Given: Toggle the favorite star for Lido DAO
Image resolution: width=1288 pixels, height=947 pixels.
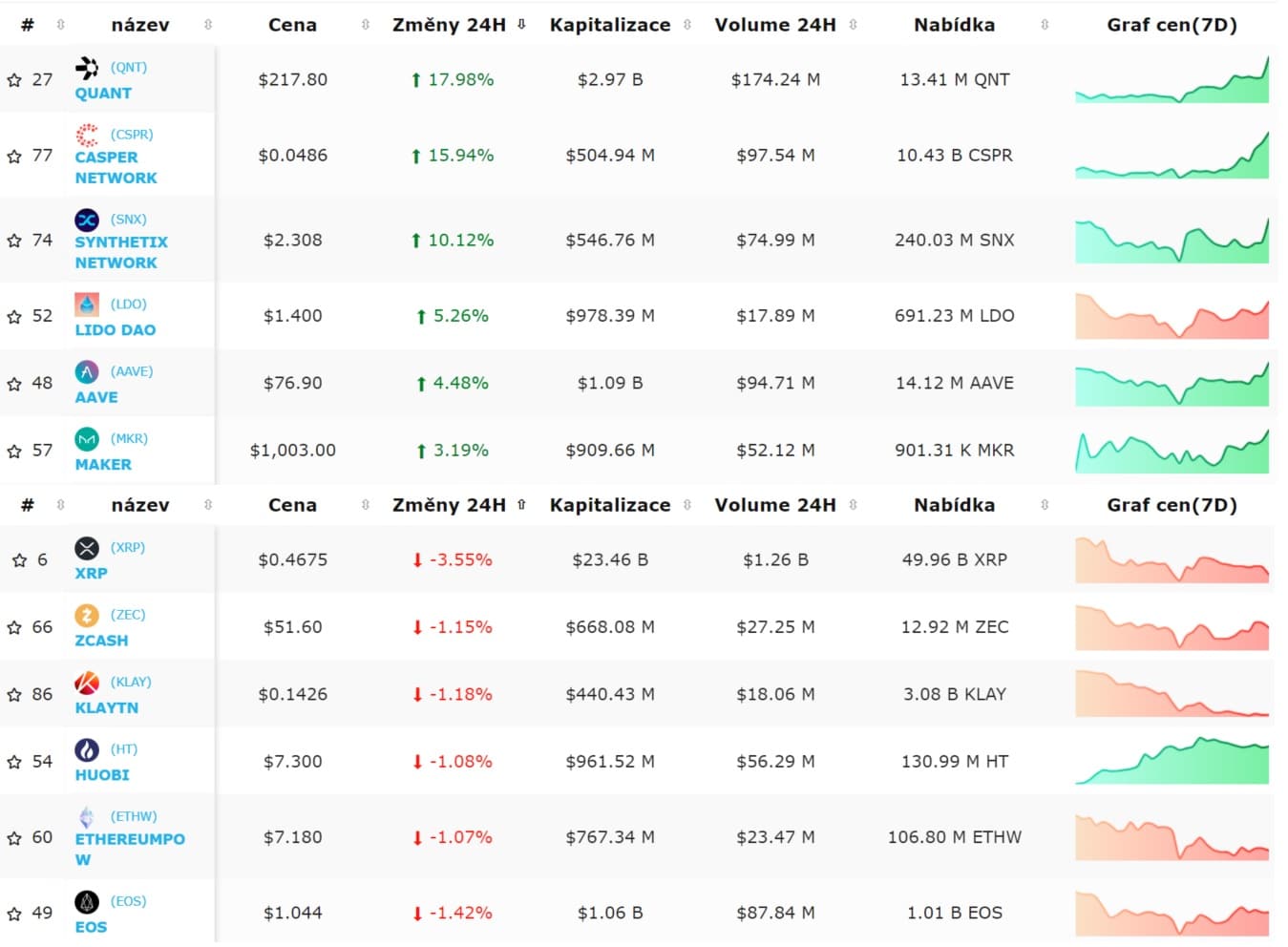Looking at the screenshot, I should pos(14,316).
